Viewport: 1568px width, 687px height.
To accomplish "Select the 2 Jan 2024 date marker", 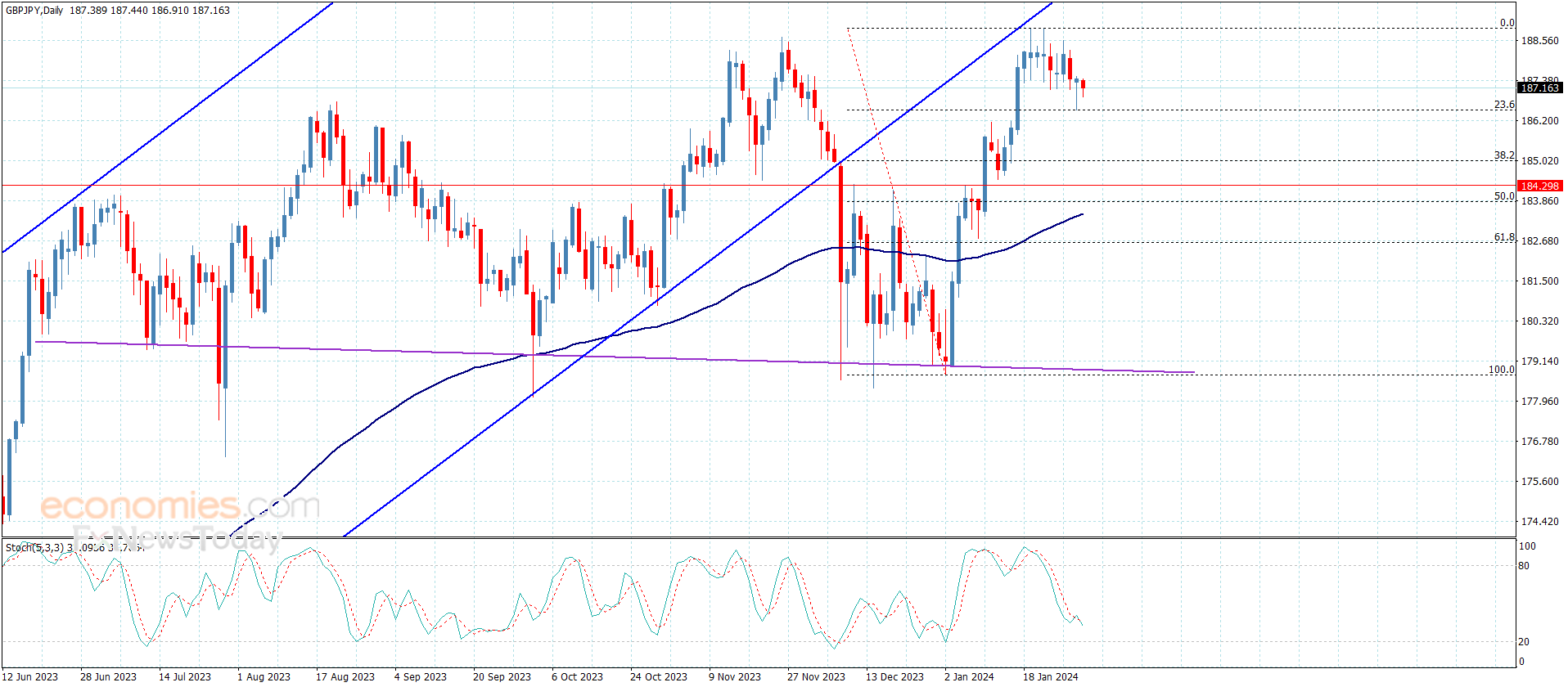I will point(969,676).
